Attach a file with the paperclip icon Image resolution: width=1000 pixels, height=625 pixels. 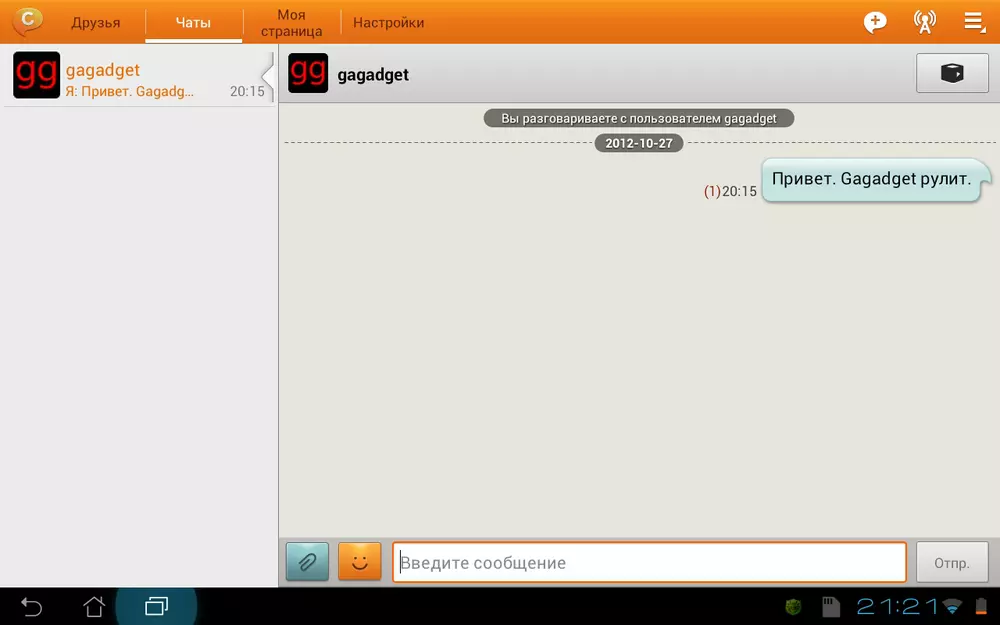click(x=307, y=562)
